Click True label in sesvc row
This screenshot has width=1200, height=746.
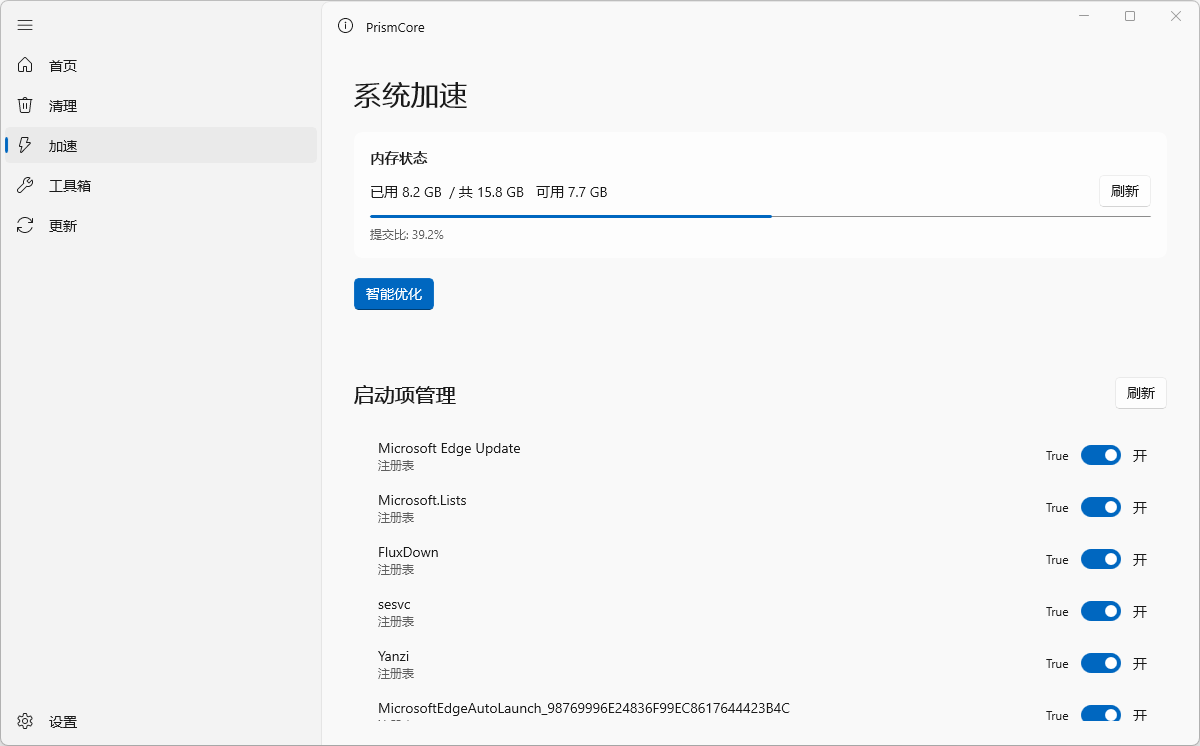[x=1057, y=611]
